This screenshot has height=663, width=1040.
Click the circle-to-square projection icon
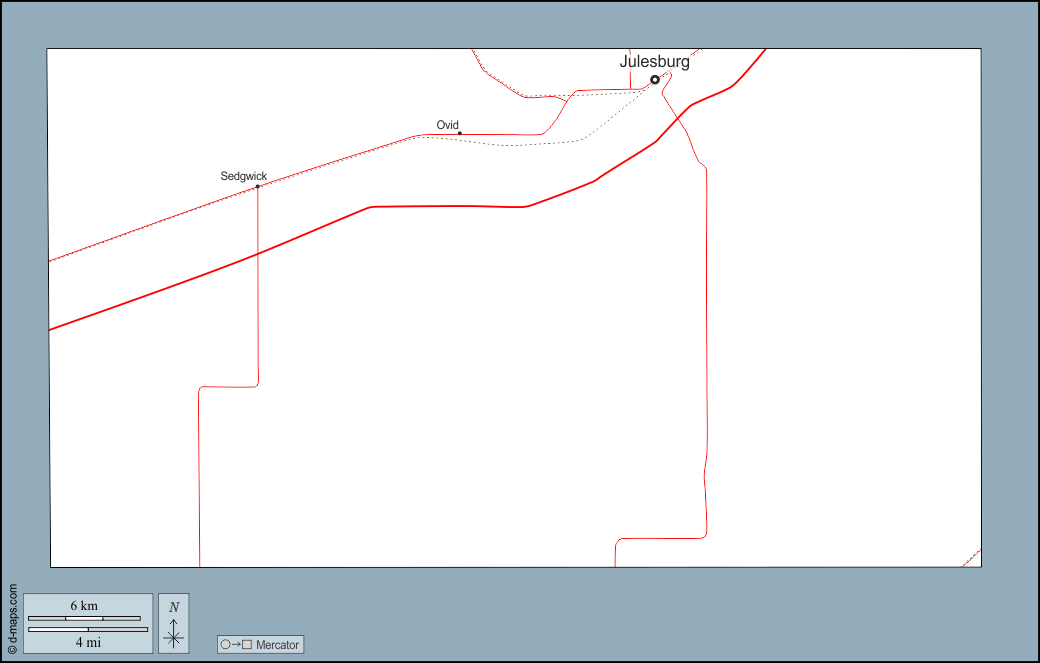pyautogui.click(x=236, y=645)
